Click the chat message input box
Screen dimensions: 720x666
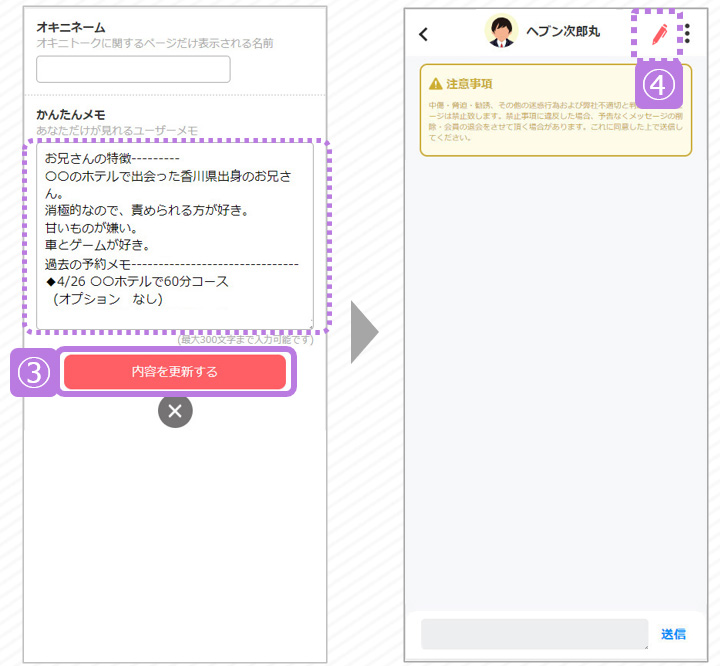[x=534, y=634]
